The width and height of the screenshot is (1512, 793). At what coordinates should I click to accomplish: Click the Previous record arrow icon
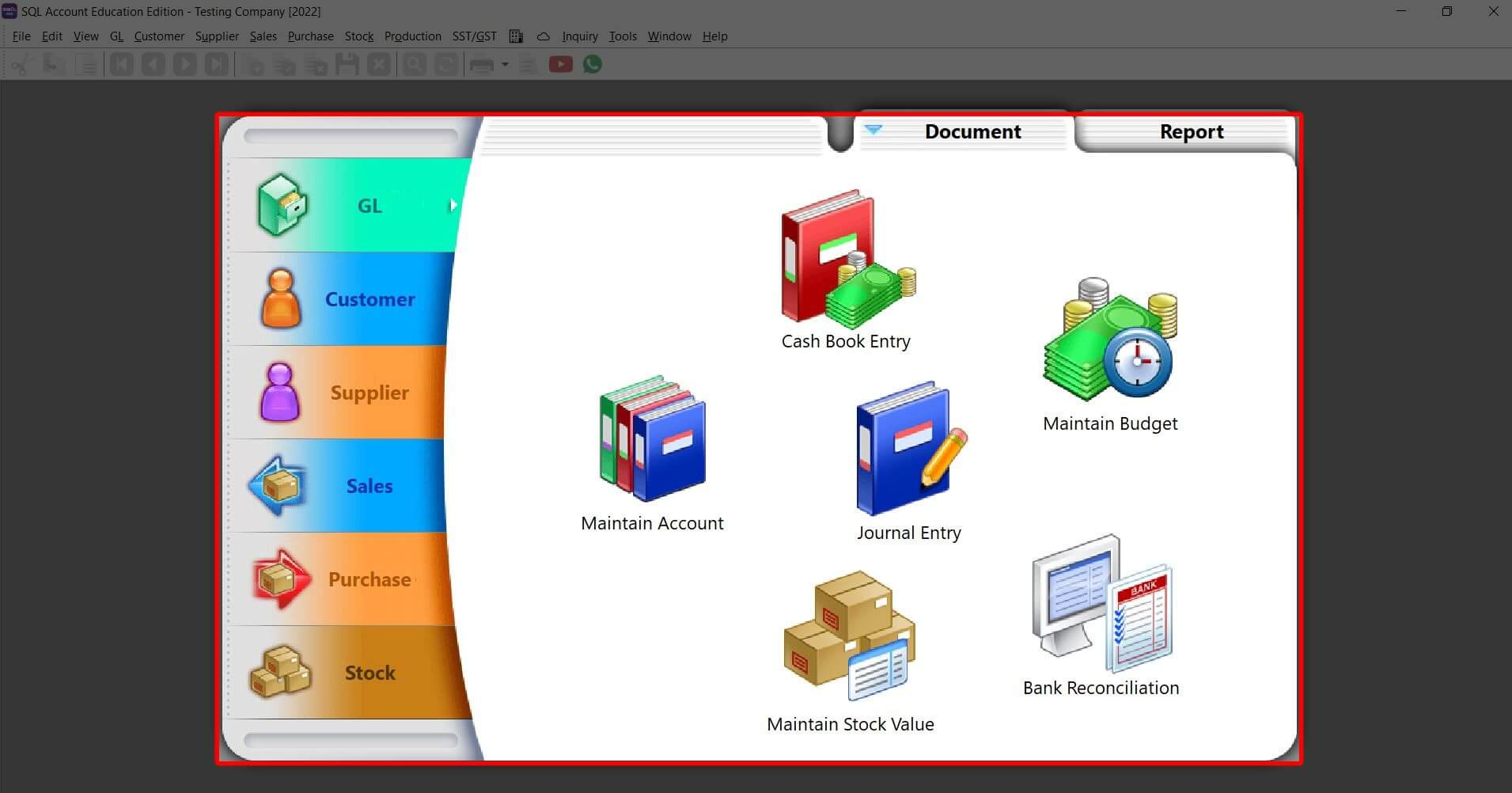click(153, 64)
